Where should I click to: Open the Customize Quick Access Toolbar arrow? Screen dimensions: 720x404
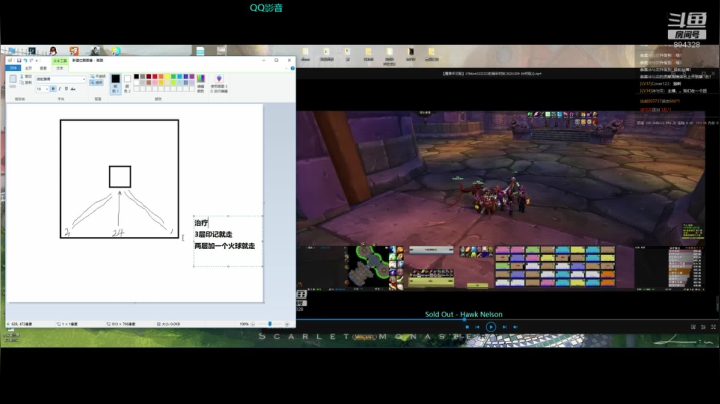[36, 61]
